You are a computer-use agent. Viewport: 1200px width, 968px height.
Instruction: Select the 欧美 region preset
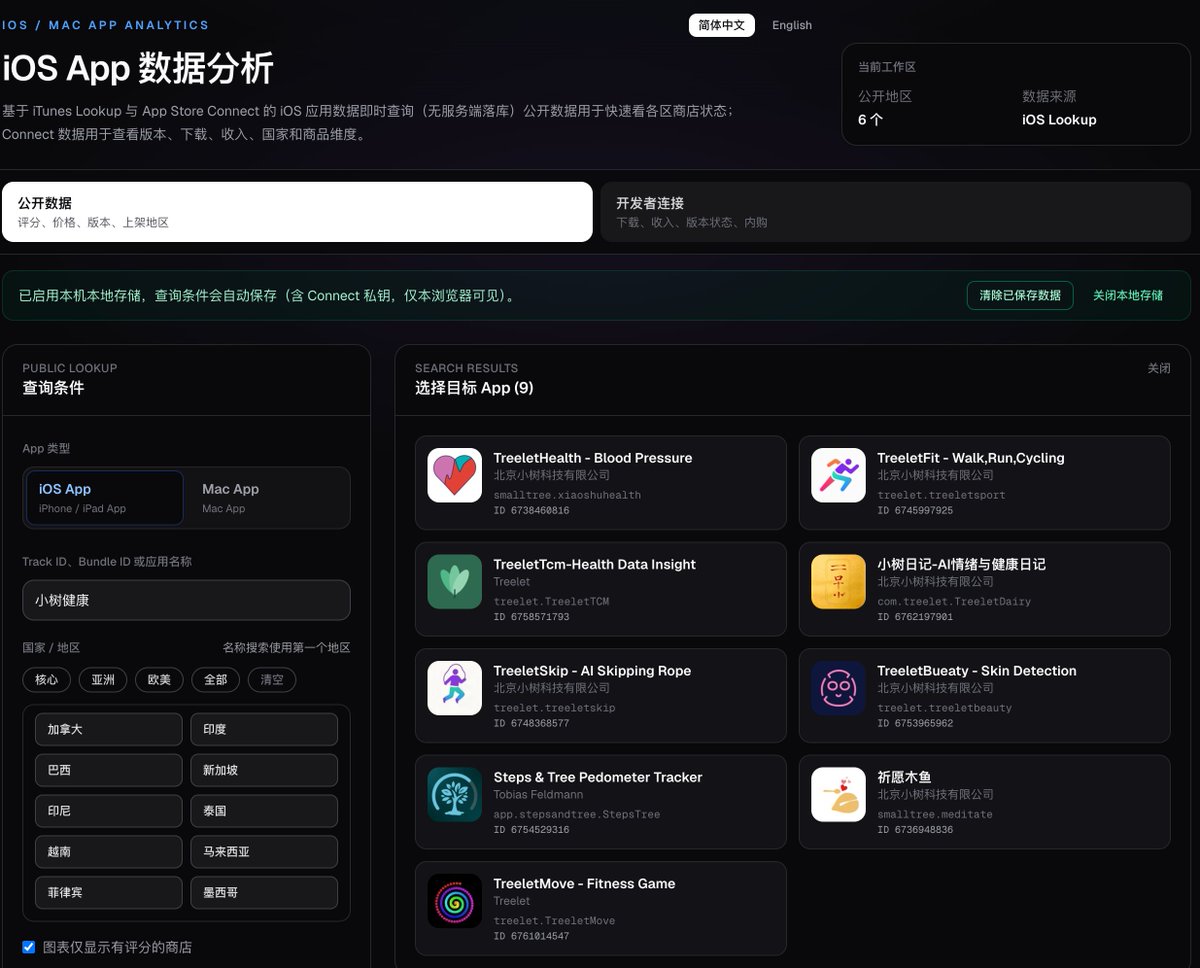coord(159,680)
